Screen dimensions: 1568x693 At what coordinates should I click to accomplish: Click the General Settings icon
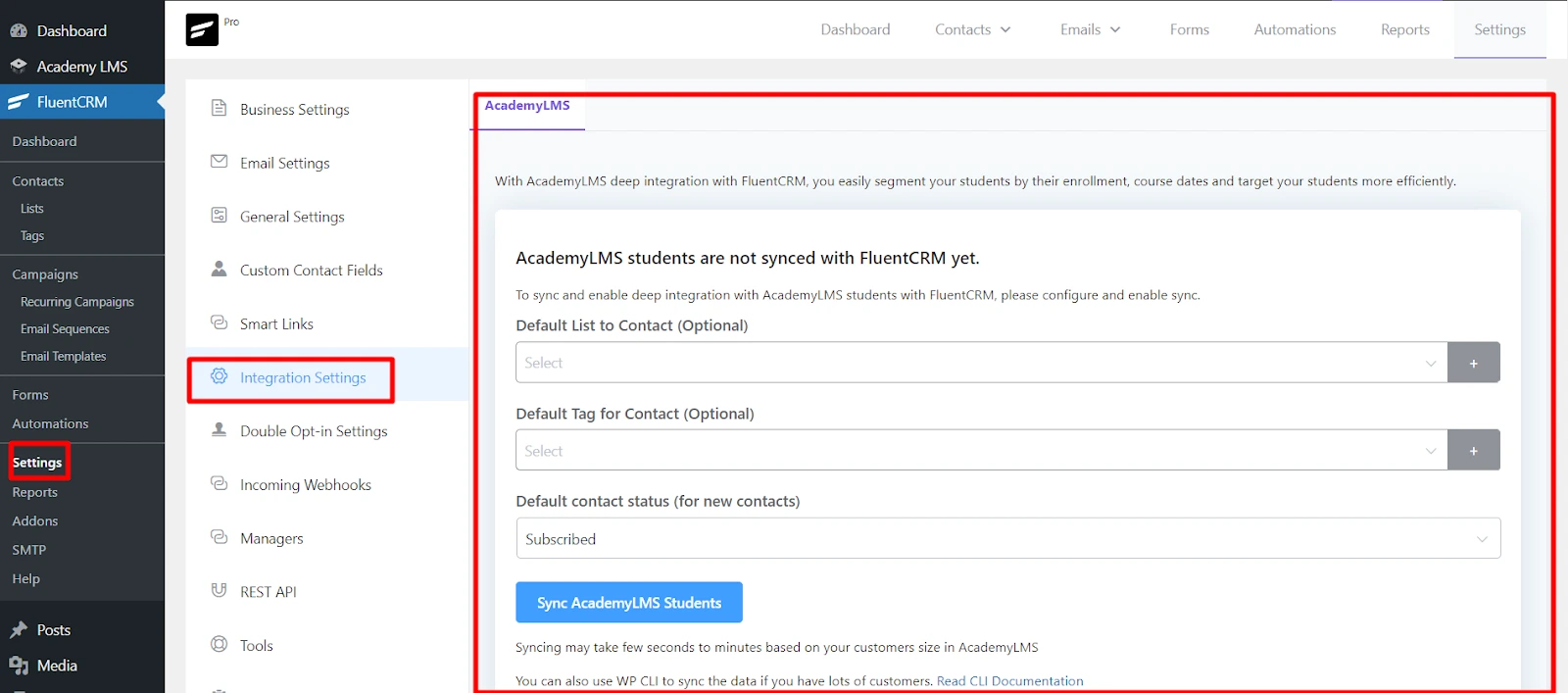coord(220,216)
